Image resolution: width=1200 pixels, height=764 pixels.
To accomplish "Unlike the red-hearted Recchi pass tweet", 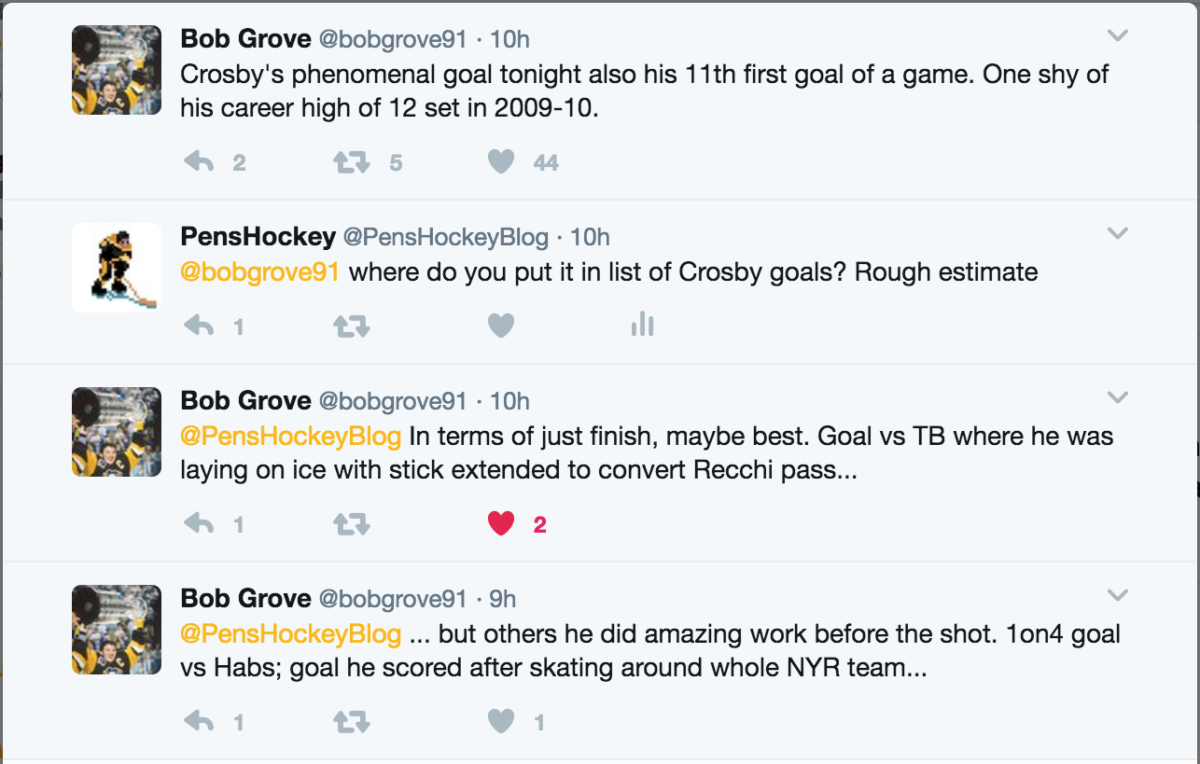I will [x=501, y=523].
